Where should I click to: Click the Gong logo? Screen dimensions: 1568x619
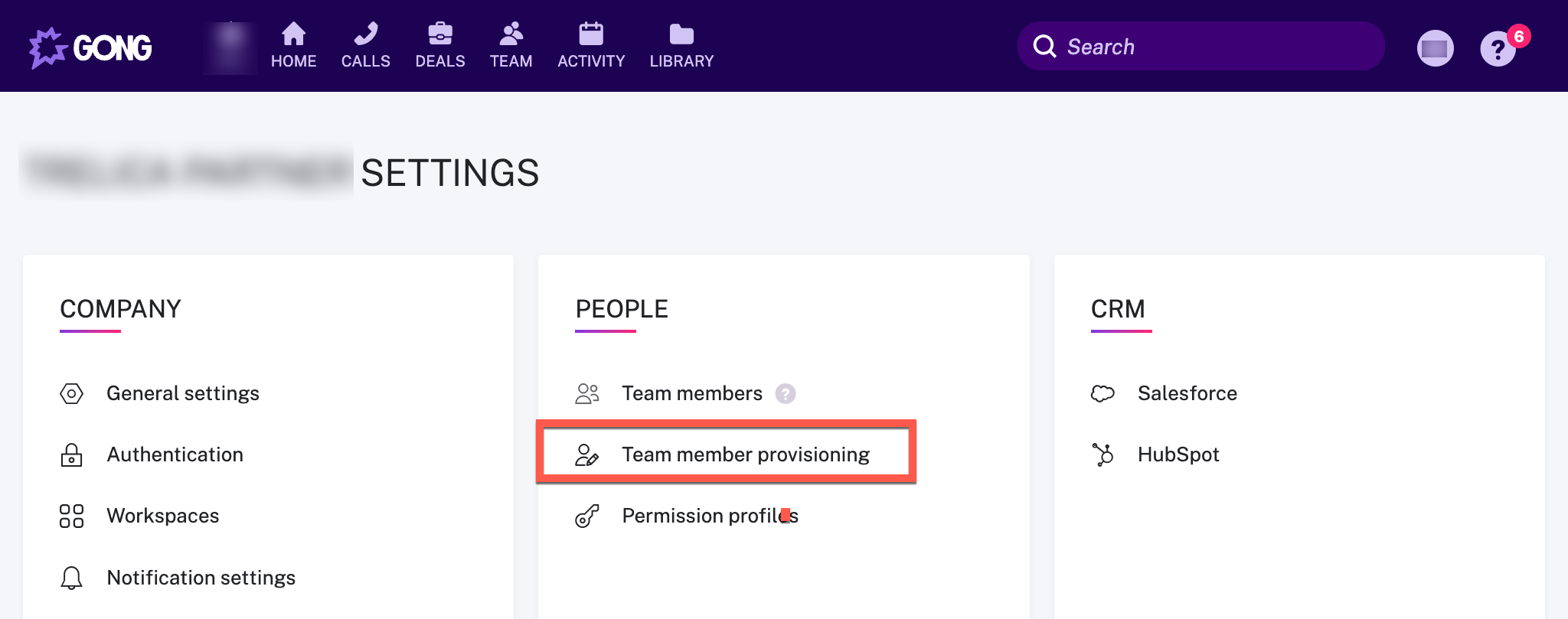point(90,47)
